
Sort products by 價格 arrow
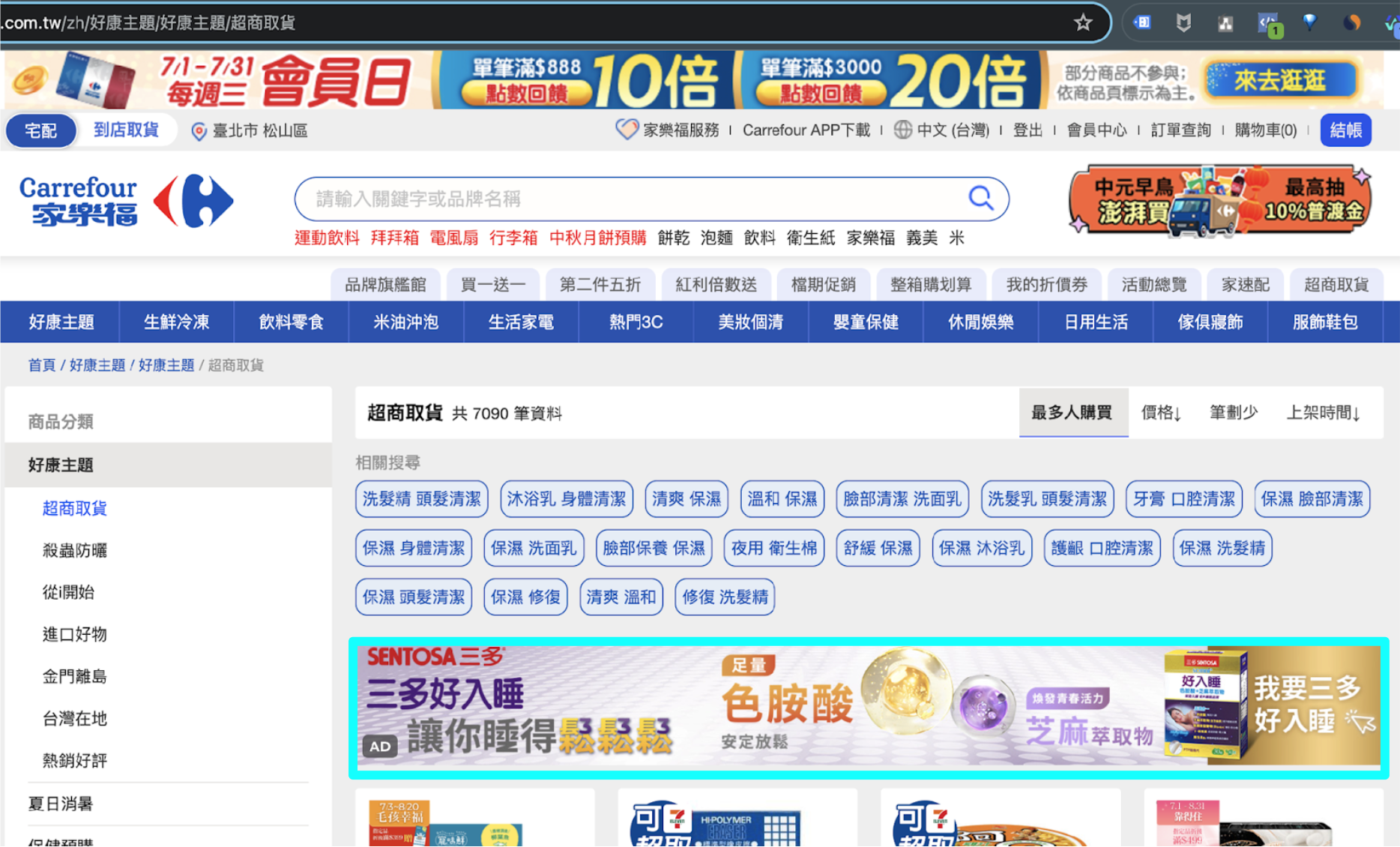1161,412
